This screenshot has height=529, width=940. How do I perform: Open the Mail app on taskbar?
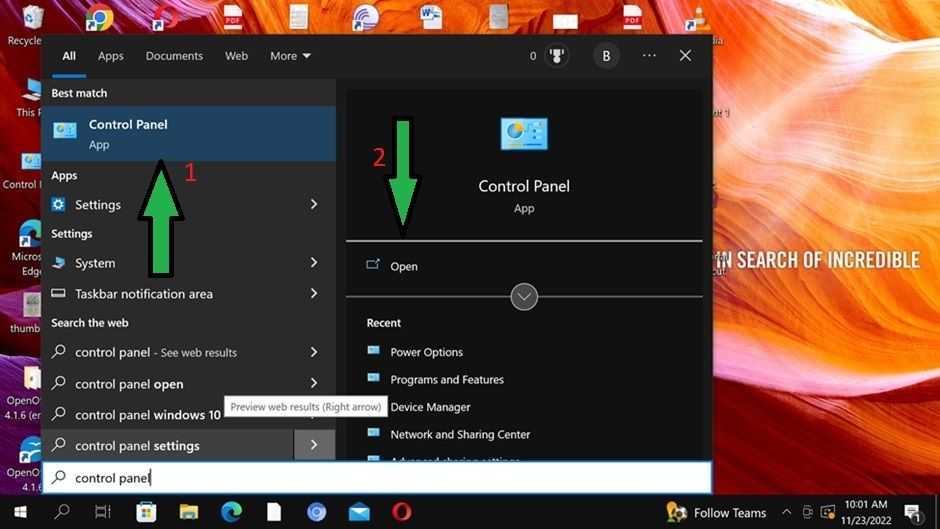tap(359, 513)
